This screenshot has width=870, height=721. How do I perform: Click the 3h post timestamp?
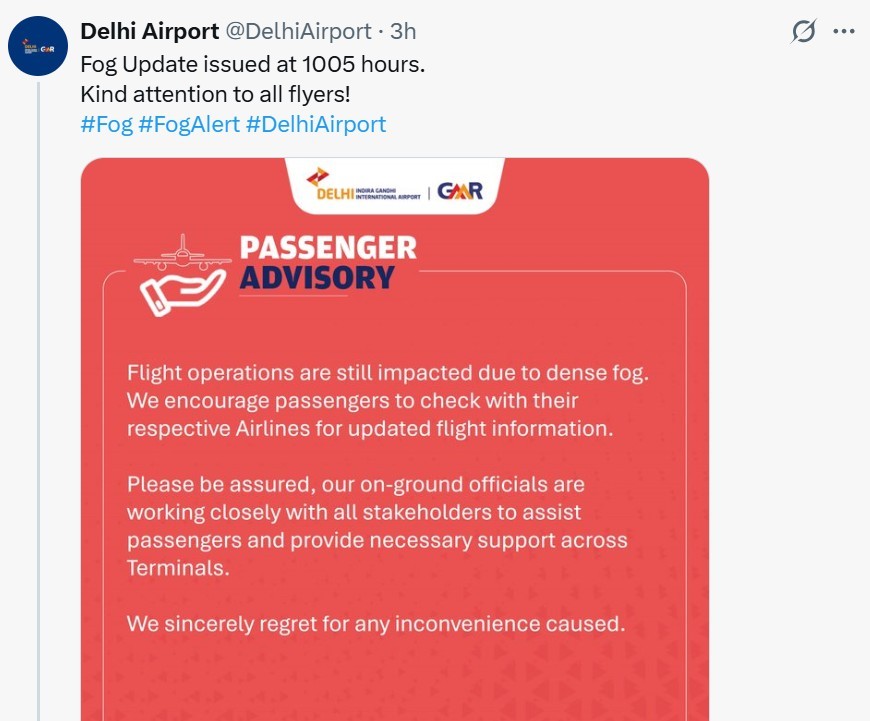click(403, 32)
